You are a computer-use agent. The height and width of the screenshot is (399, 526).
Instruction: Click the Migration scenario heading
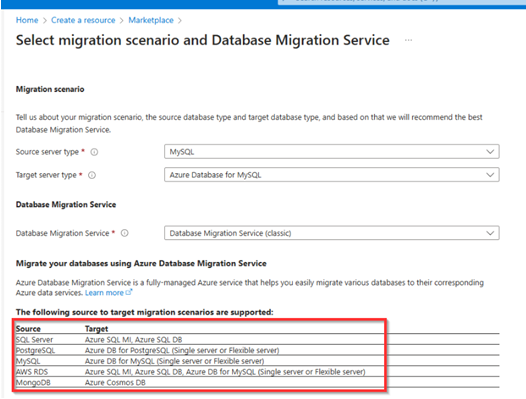tap(50, 89)
